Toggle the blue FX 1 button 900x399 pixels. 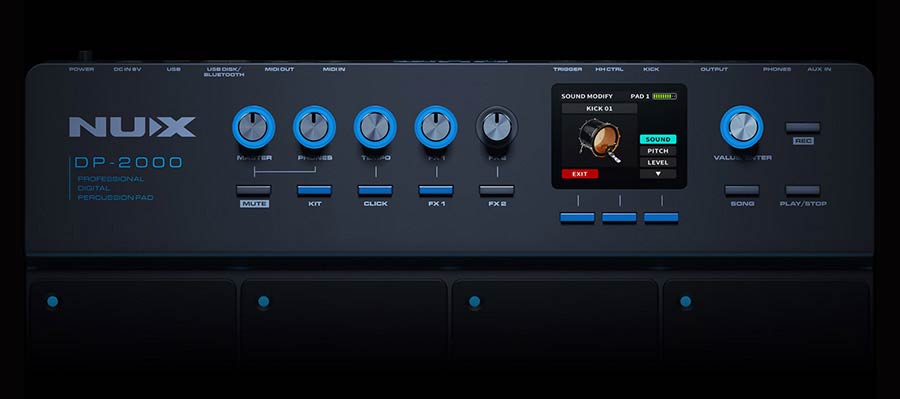click(x=436, y=191)
